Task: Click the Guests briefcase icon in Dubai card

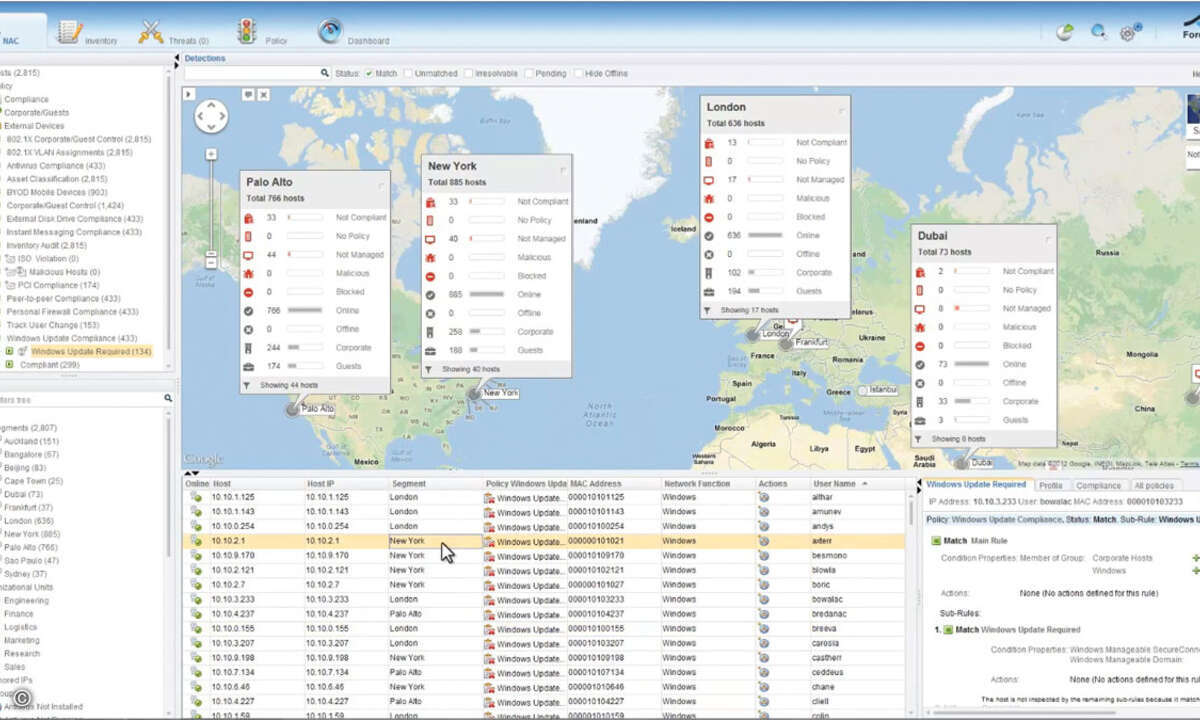Action: (920, 420)
